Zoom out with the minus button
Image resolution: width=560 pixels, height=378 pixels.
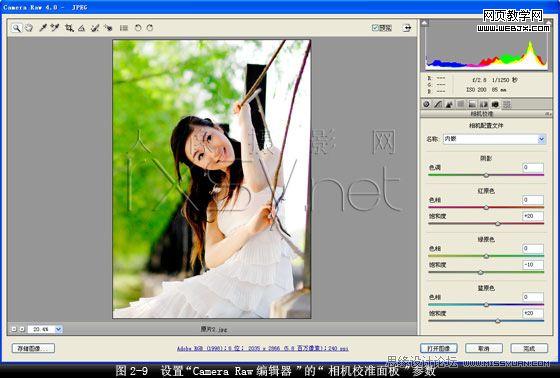[x=14, y=329]
